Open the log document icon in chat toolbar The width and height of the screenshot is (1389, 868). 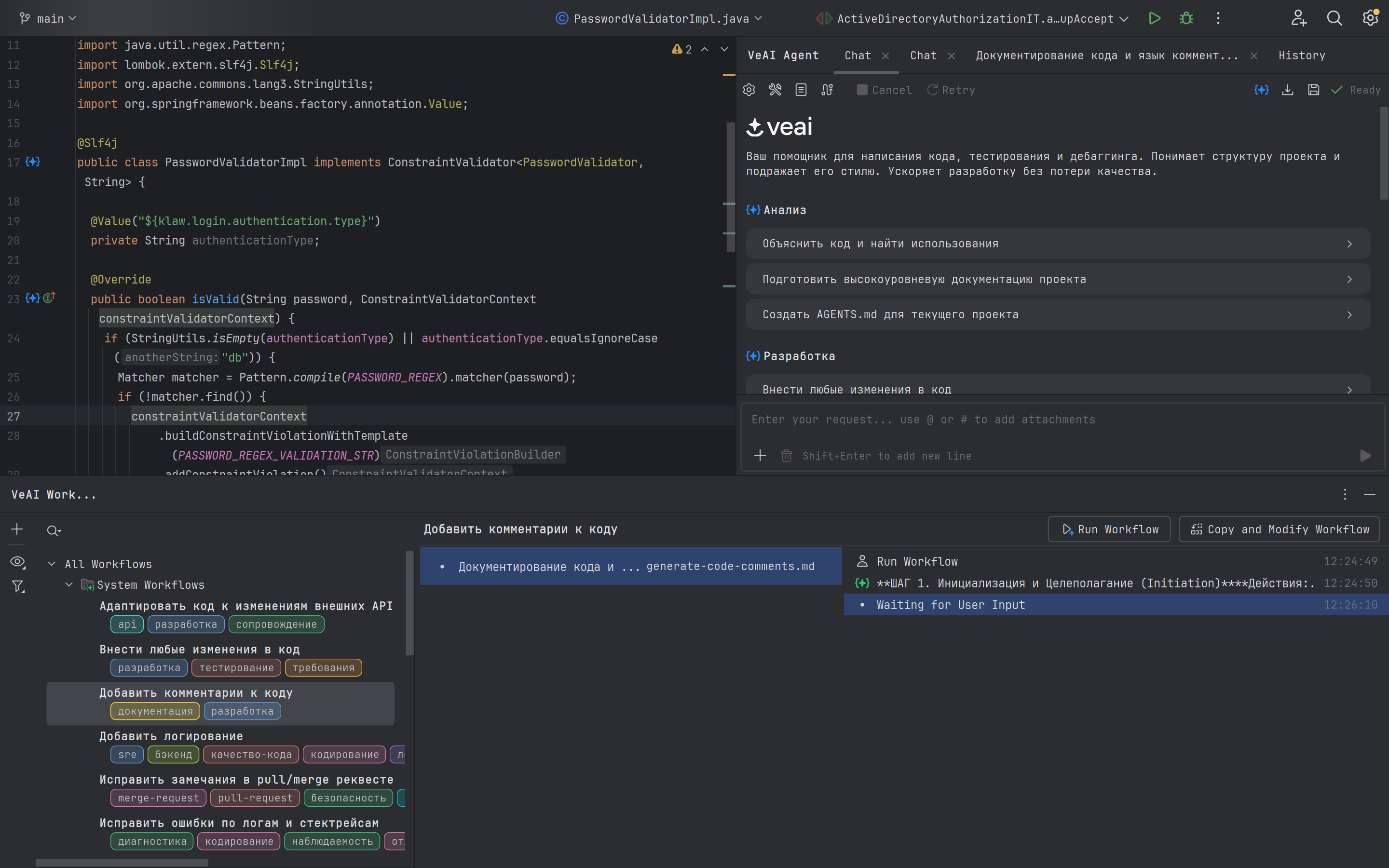(801, 90)
